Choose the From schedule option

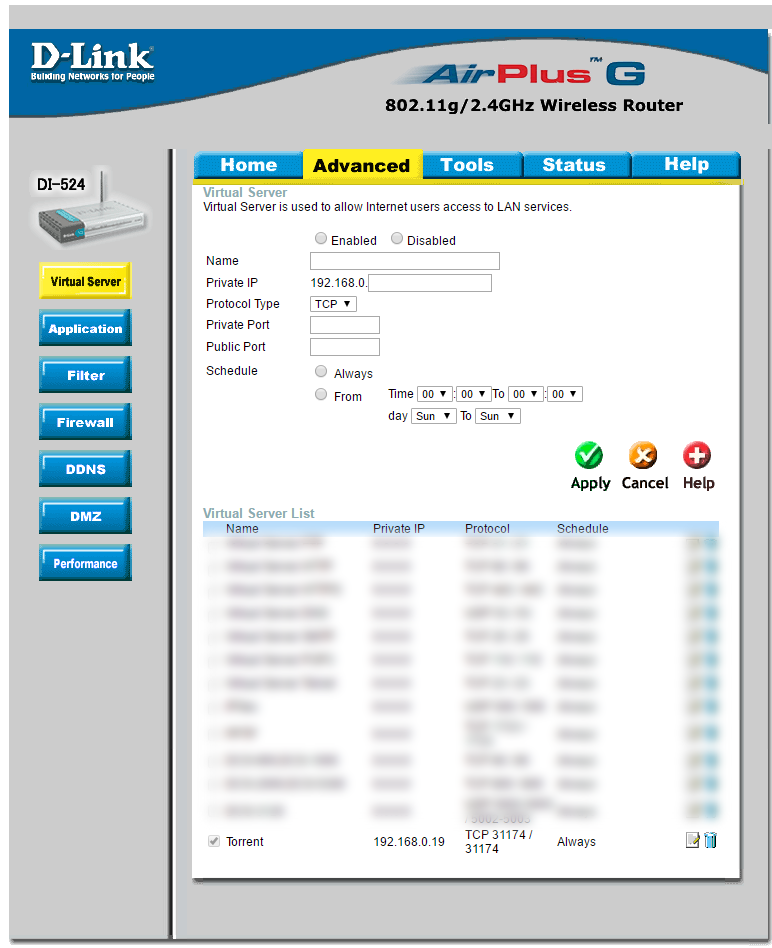pos(321,394)
